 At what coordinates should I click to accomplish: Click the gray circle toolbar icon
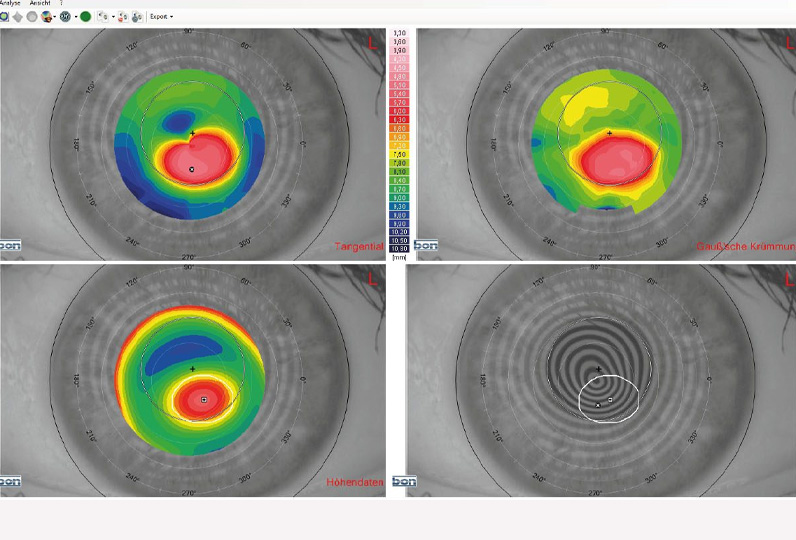pyautogui.click(x=32, y=17)
